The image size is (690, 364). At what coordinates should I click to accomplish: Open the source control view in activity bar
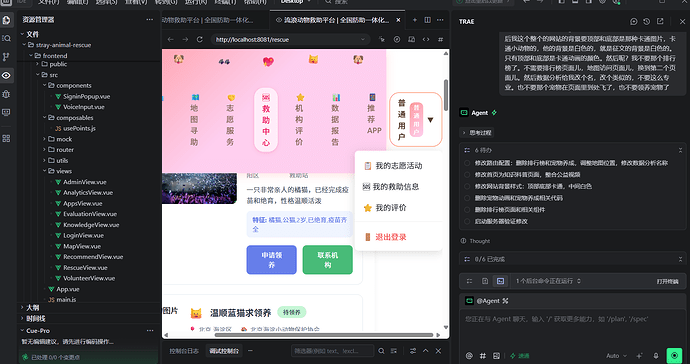6,57
